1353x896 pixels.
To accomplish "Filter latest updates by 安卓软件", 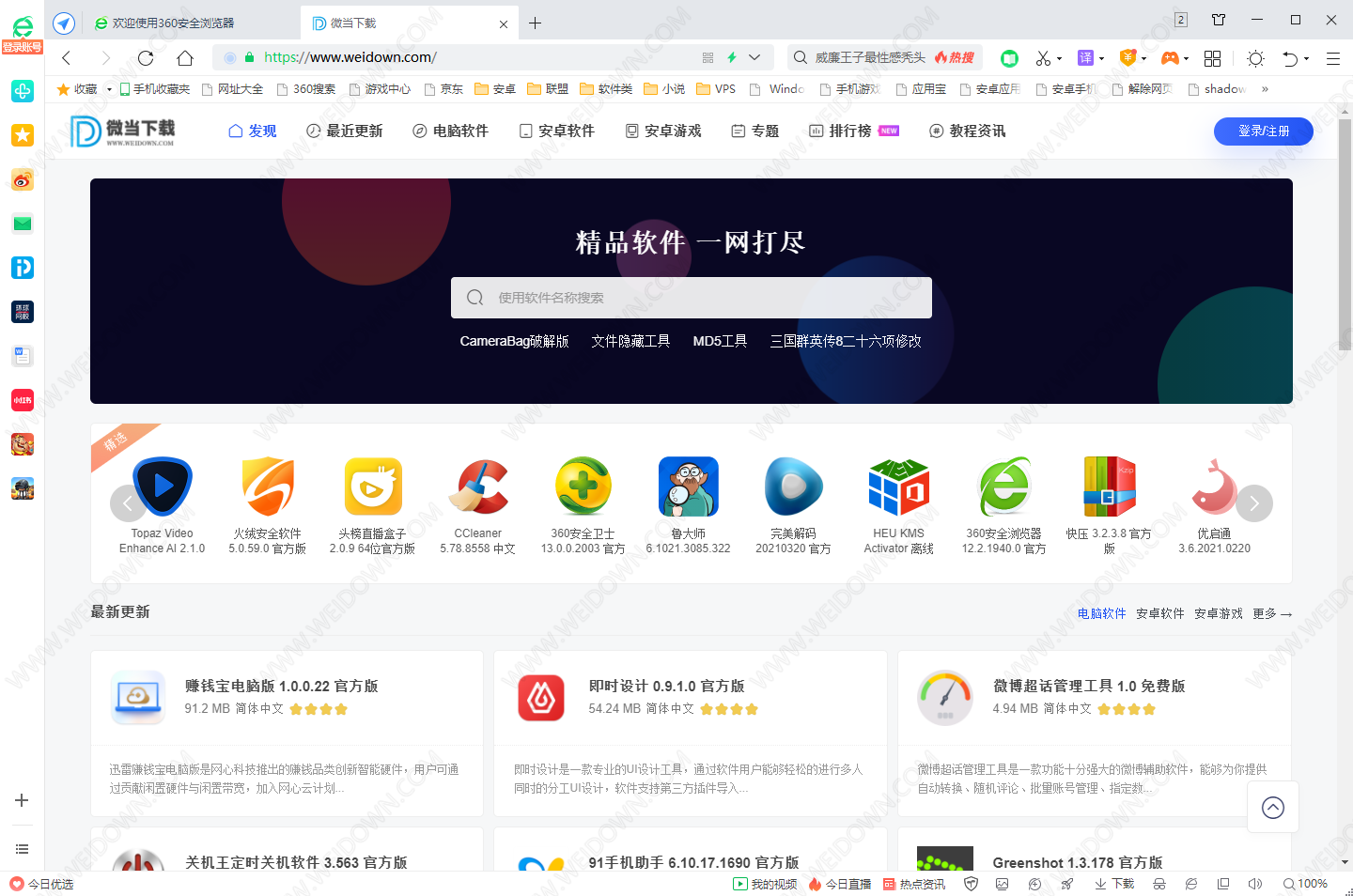I will (x=1160, y=613).
